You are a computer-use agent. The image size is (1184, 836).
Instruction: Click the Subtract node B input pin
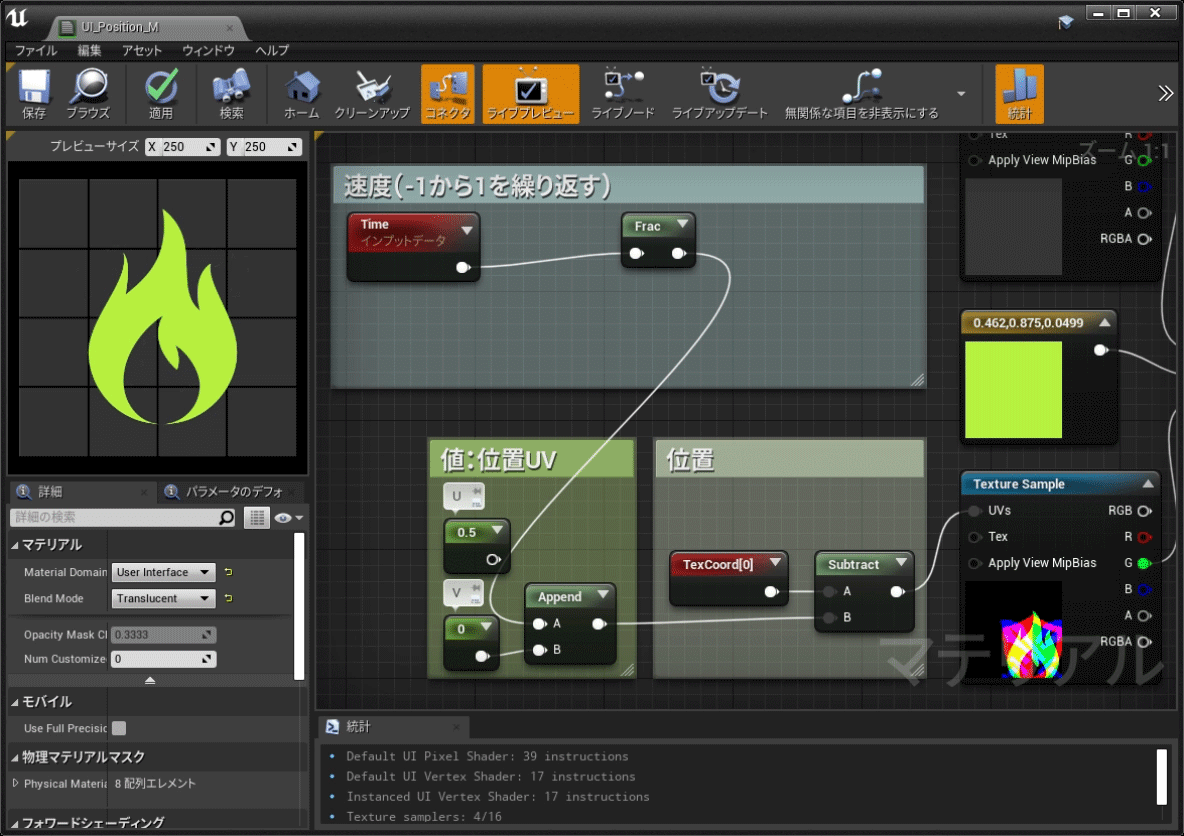point(830,618)
